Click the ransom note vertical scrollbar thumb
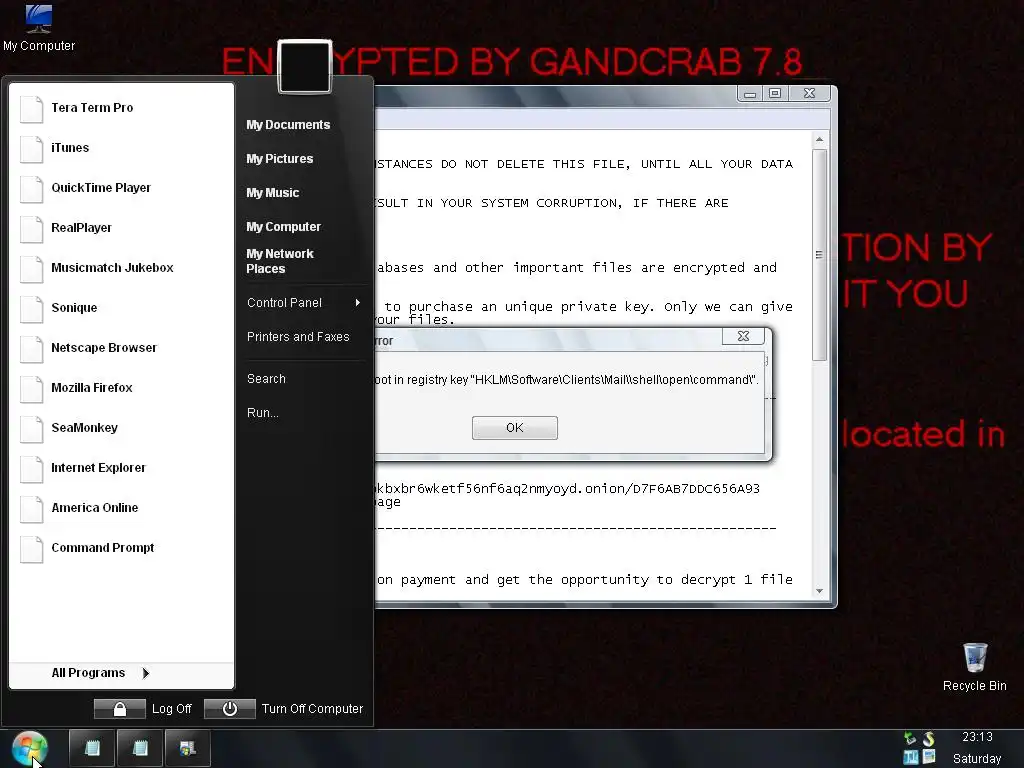This screenshot has height=768, width=1024. (x=819, y=255)
